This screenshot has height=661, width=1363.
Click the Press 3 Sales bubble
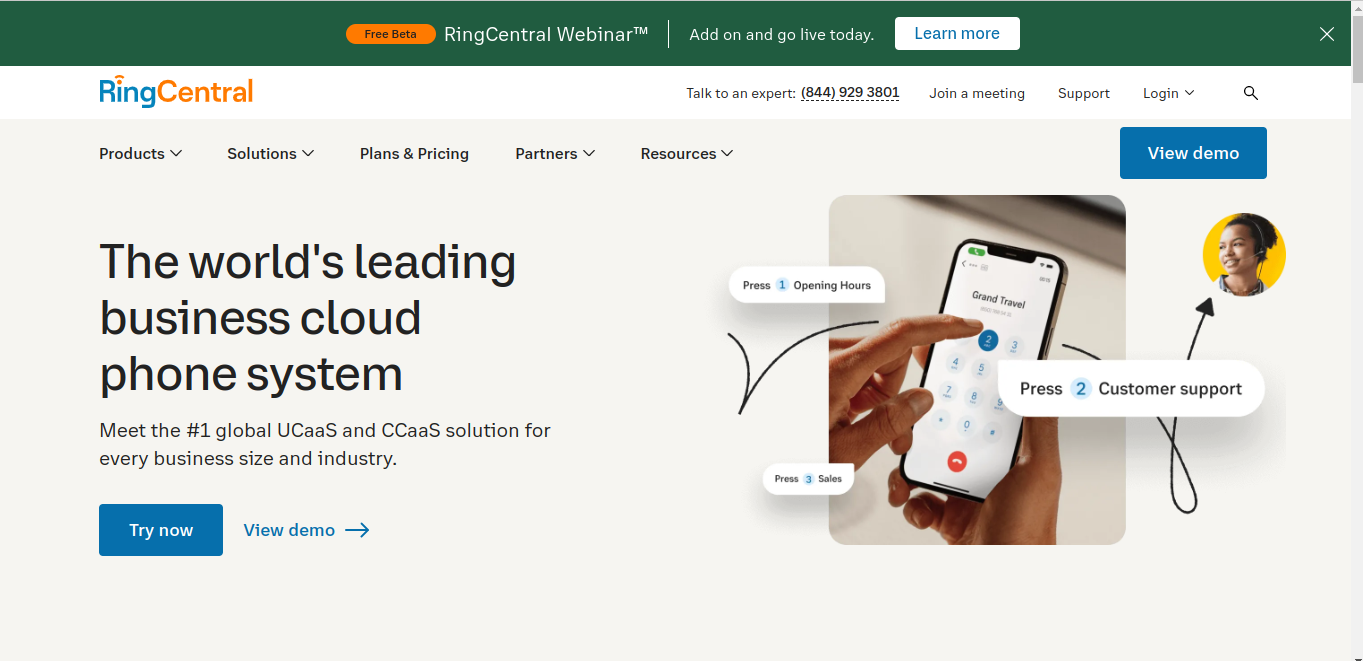(x=808, y=479)
